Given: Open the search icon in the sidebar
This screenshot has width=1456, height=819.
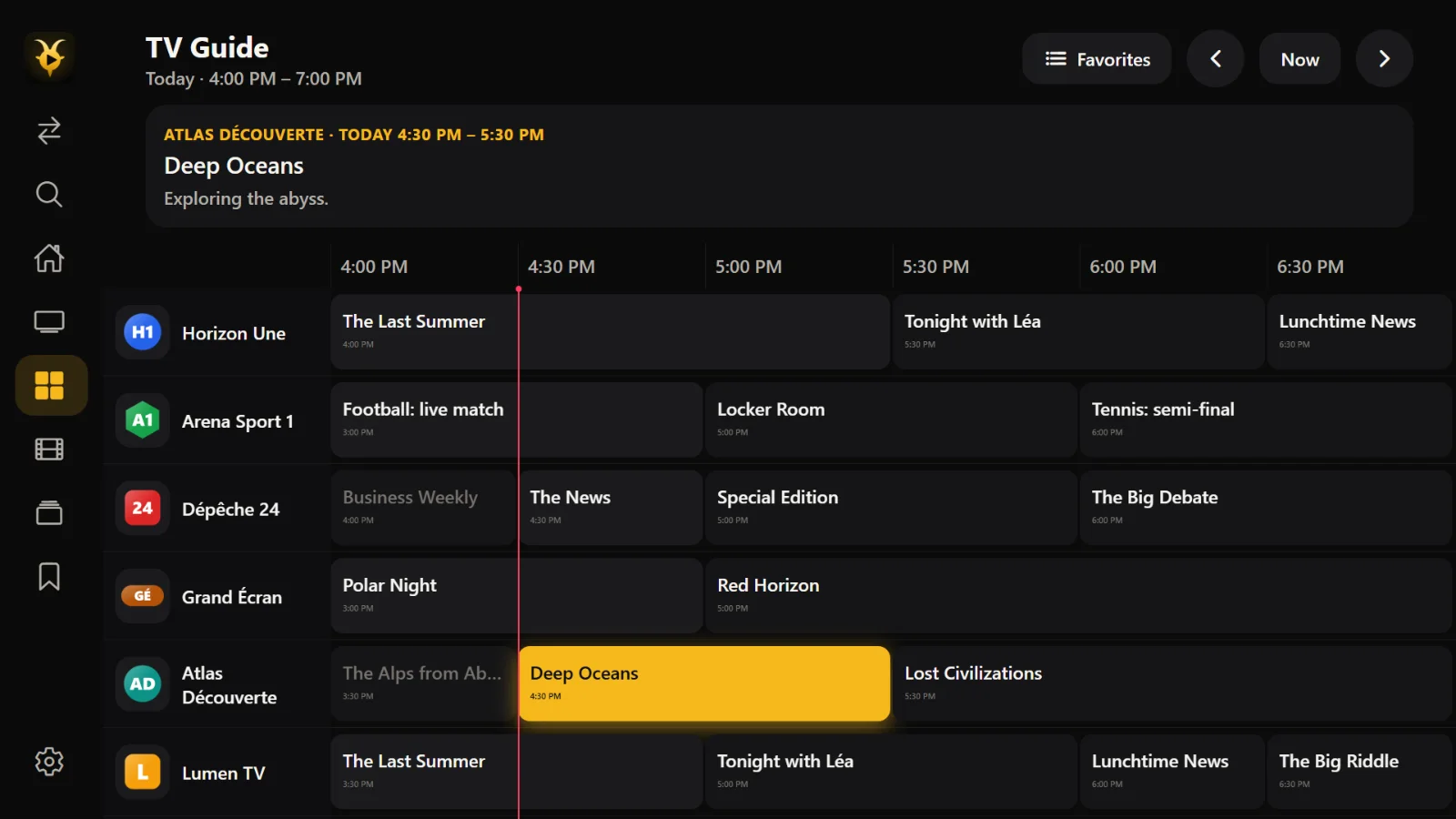Looking at the screenshot, I should pos(49,194).
